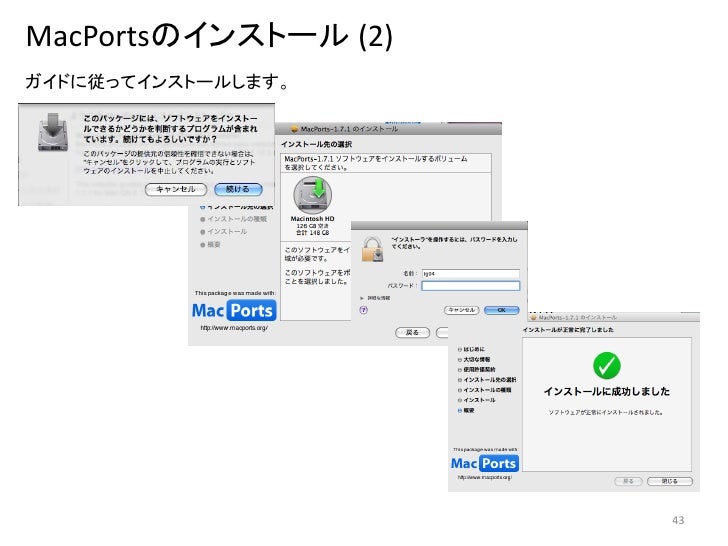Click the package icon in success window title bar
The image size is (728, 546).
tap(533, 318)
